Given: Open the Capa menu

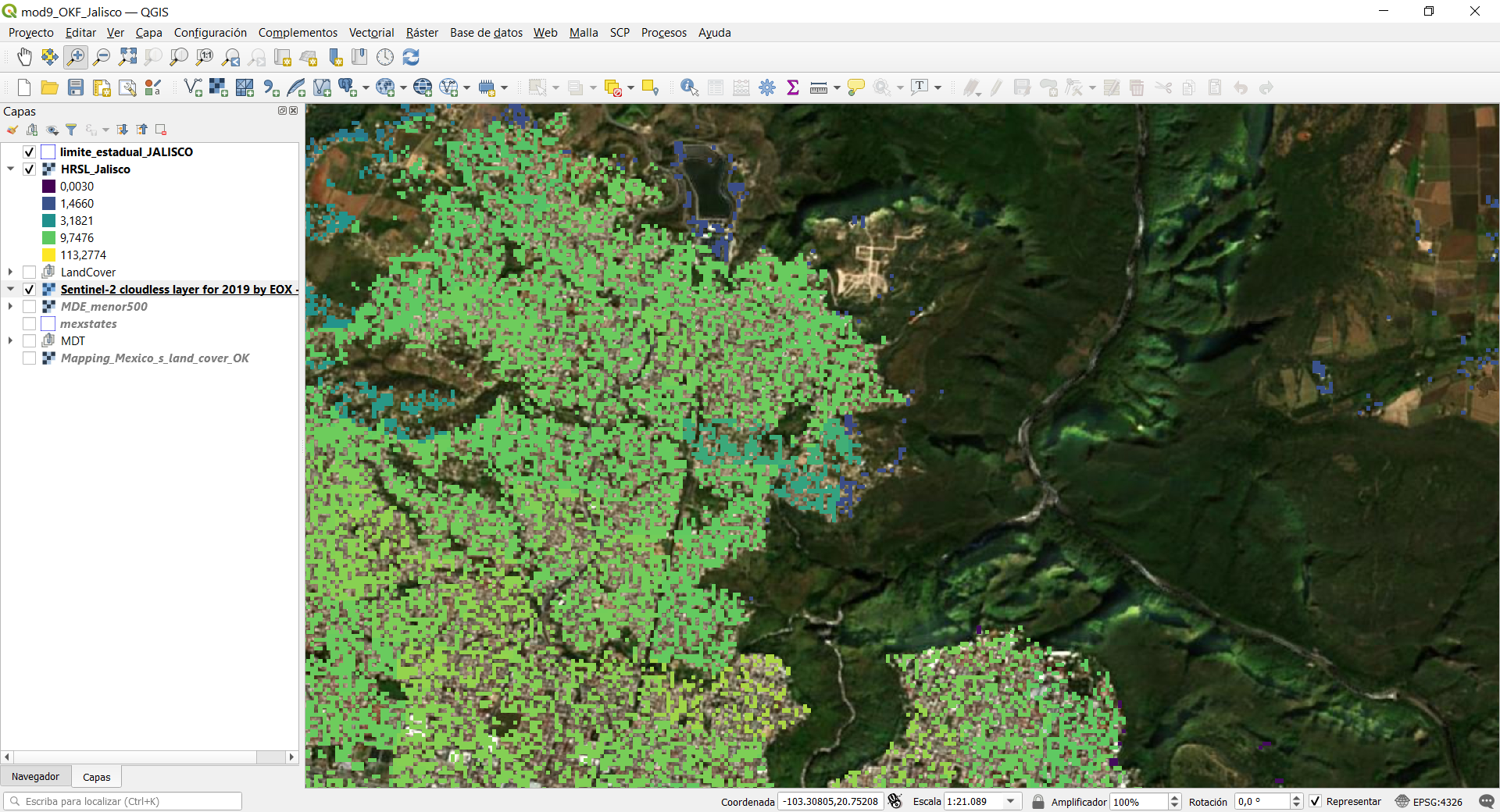Looking at the screenshot, I should tap(148, 32).
